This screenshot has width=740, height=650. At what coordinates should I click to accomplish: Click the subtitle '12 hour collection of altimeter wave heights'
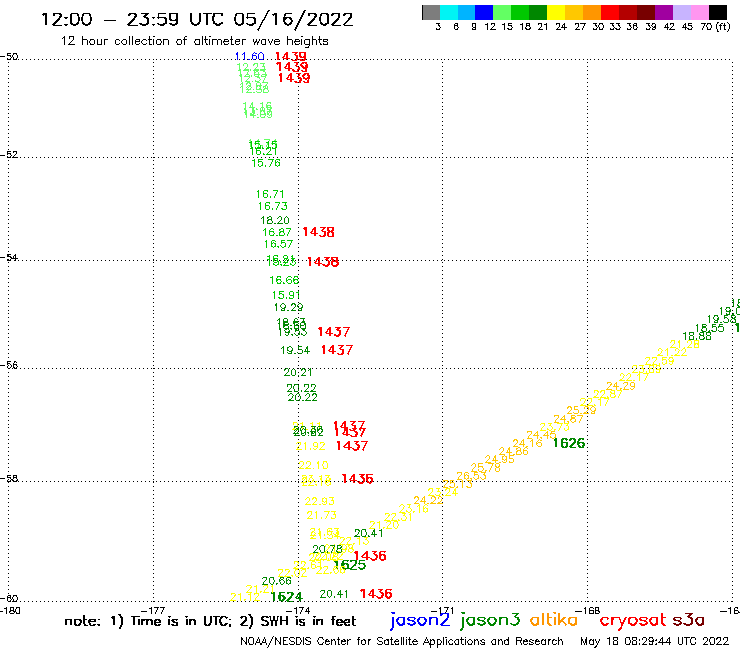pos(194,41)
